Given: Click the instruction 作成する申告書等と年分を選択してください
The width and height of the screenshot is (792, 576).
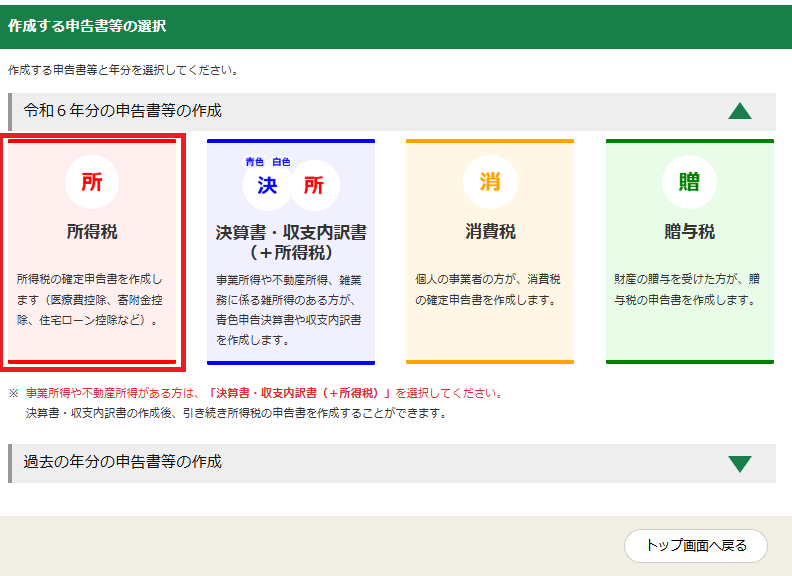Looking at the screenshot, I should pyautogui.click(x=123, y=70).
